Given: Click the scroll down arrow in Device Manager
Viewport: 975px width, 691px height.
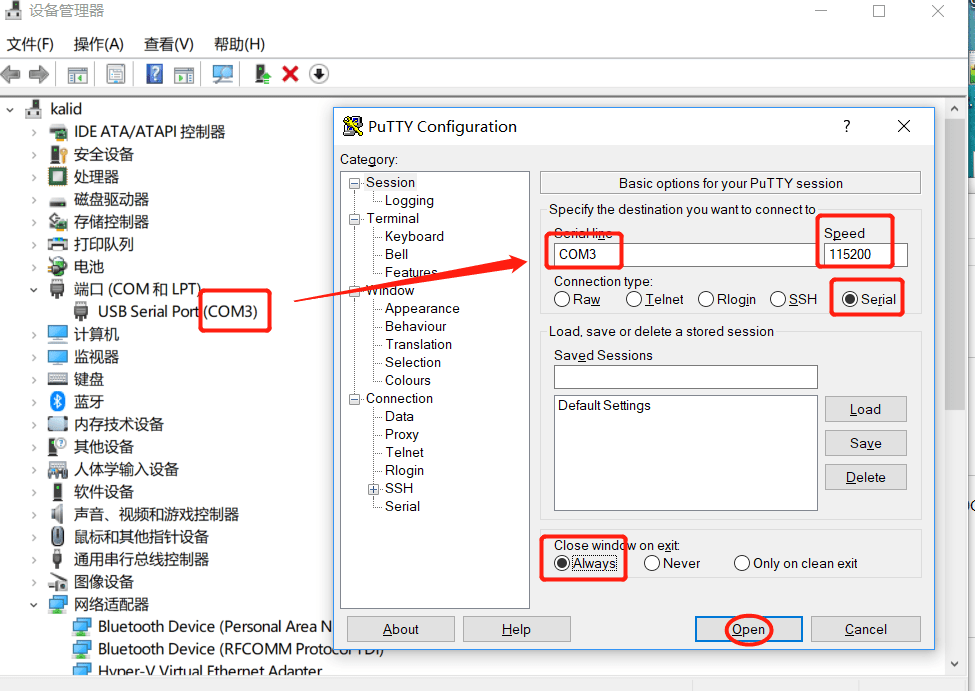Looking at the screenshot, I should coord(954,664).
